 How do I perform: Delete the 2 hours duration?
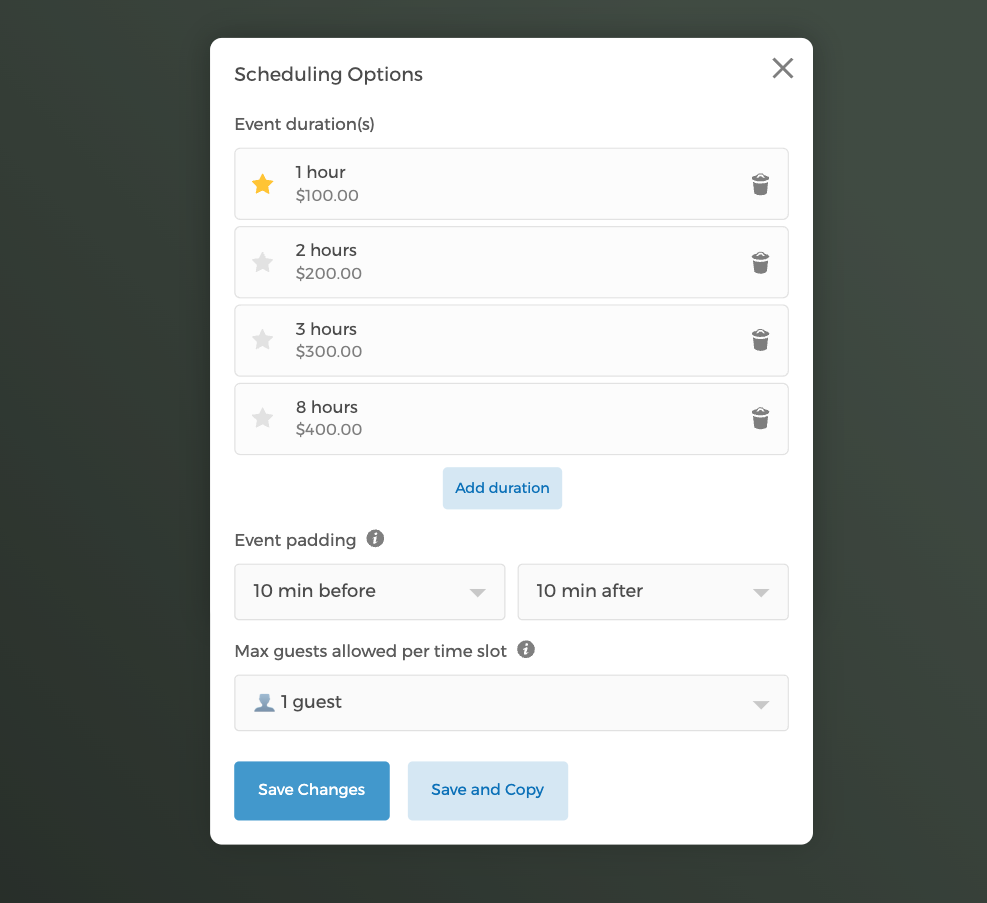click(x=760, y=263)
